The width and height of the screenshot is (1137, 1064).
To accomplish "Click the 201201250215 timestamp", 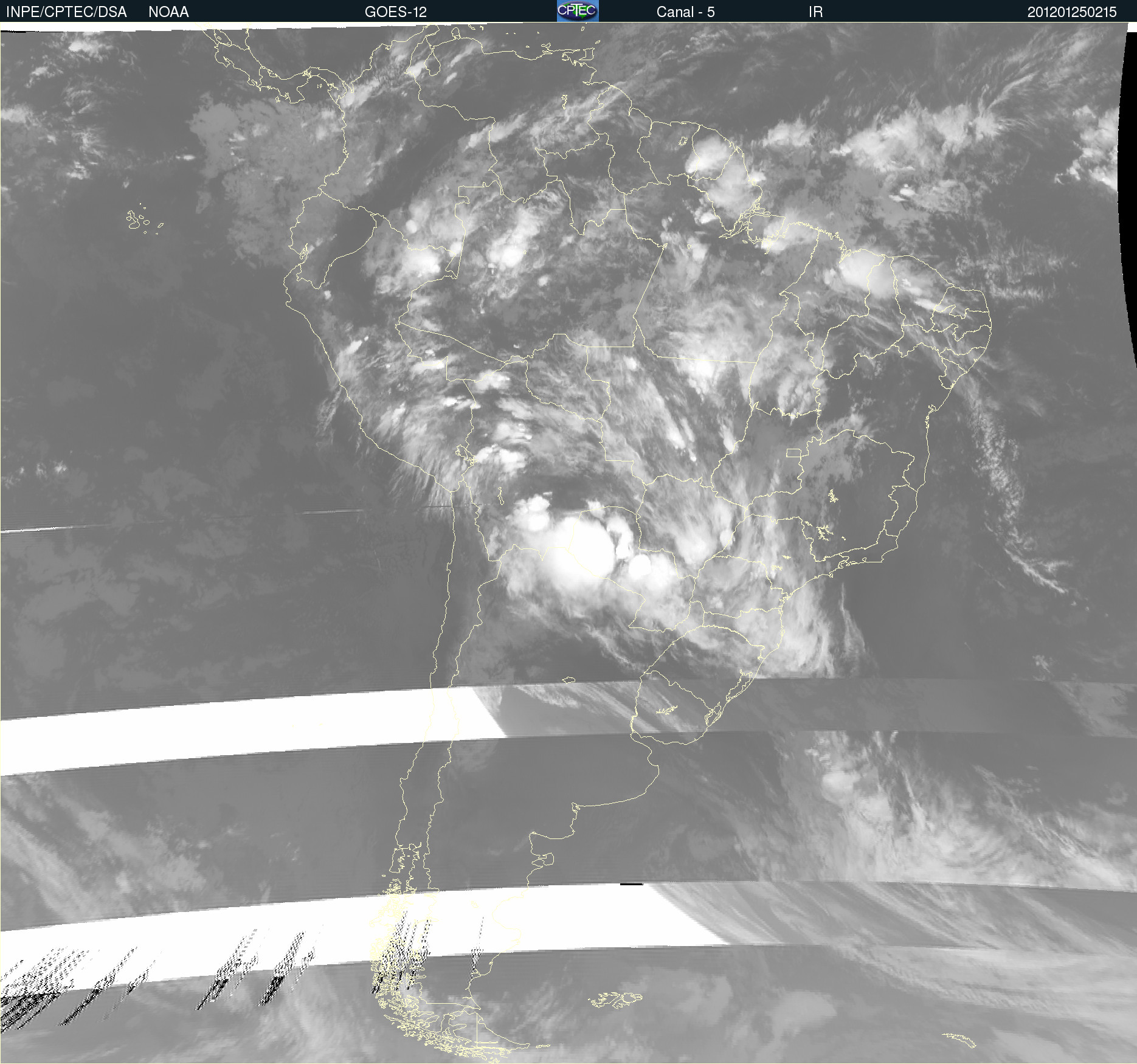I will click(1072, 12).
